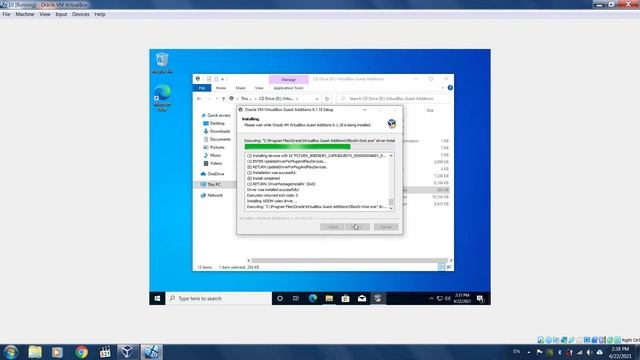Click the installer Cancel button
The image size is (640, 360).
click(386, 227)
